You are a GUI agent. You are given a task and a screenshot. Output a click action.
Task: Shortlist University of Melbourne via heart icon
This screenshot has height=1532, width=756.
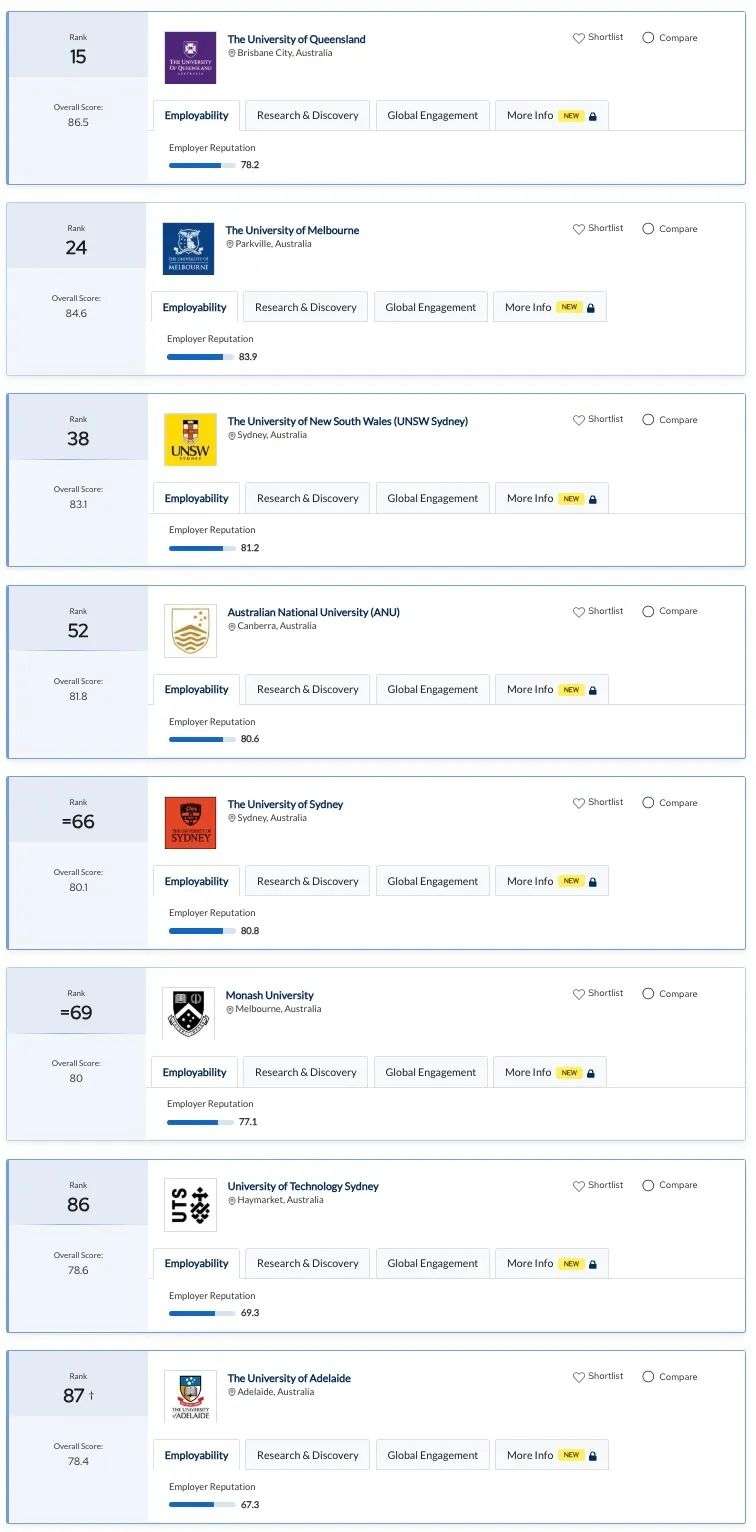click(578, 229)
